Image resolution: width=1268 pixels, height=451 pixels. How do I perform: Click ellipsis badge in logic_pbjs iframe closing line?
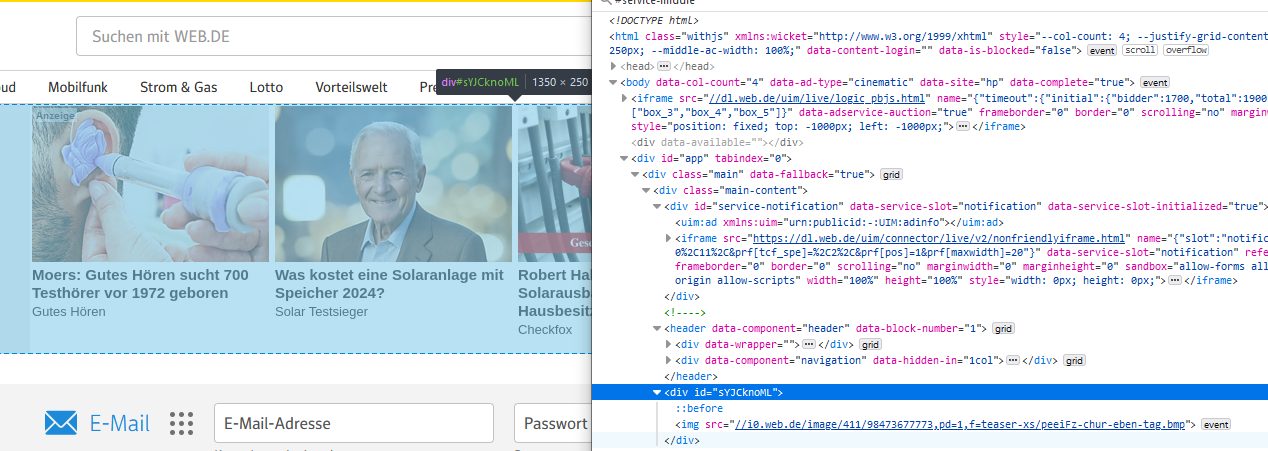click(962, 127)
